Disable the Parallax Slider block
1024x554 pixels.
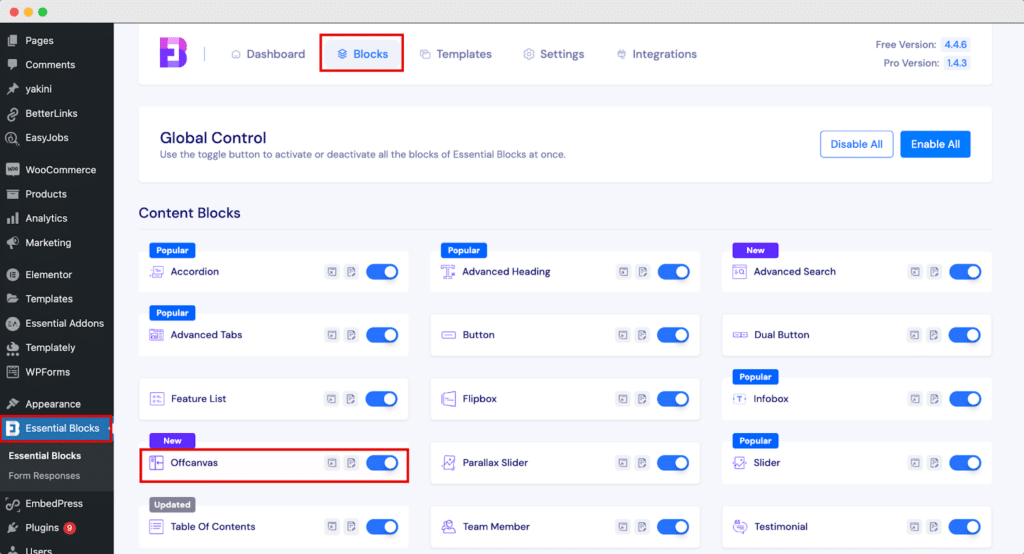click(673, 463)
